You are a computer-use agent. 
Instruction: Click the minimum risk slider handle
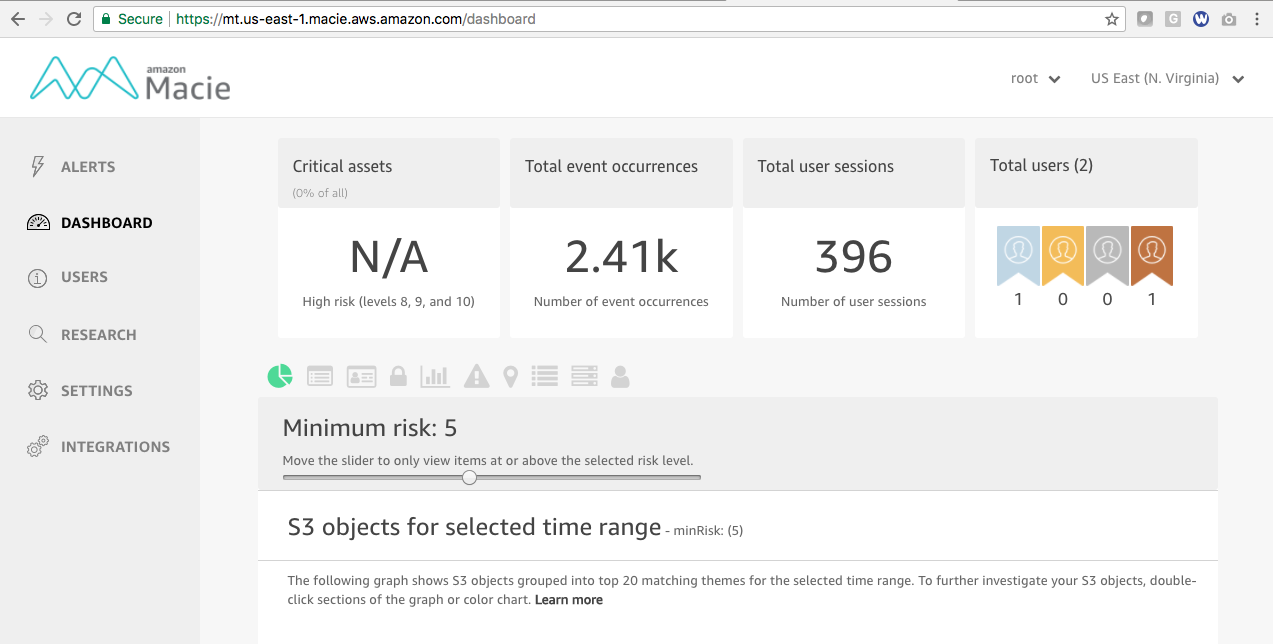click(469, 478)
